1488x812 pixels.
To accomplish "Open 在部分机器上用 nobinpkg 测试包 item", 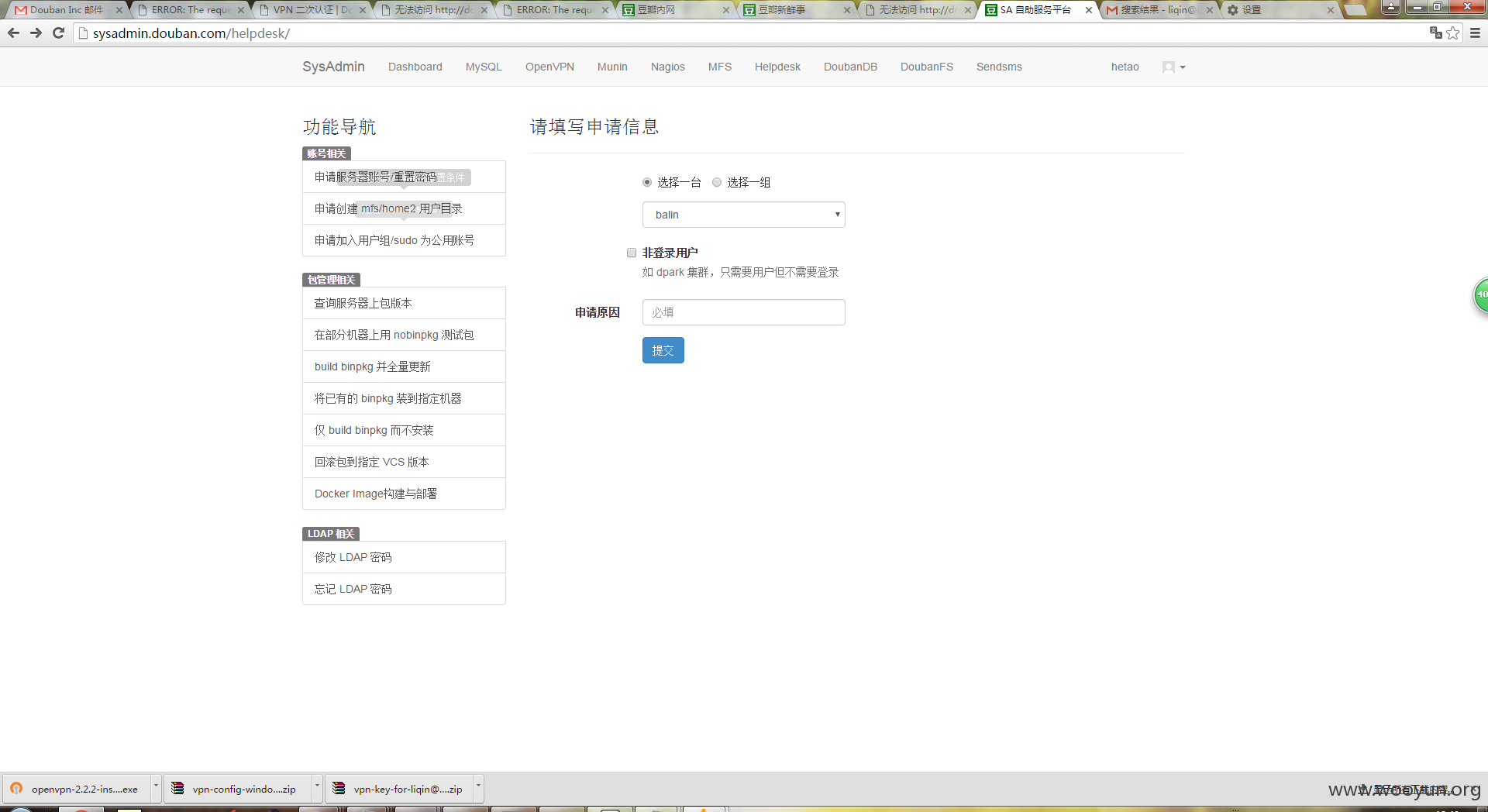I will [x=404, y=335].
